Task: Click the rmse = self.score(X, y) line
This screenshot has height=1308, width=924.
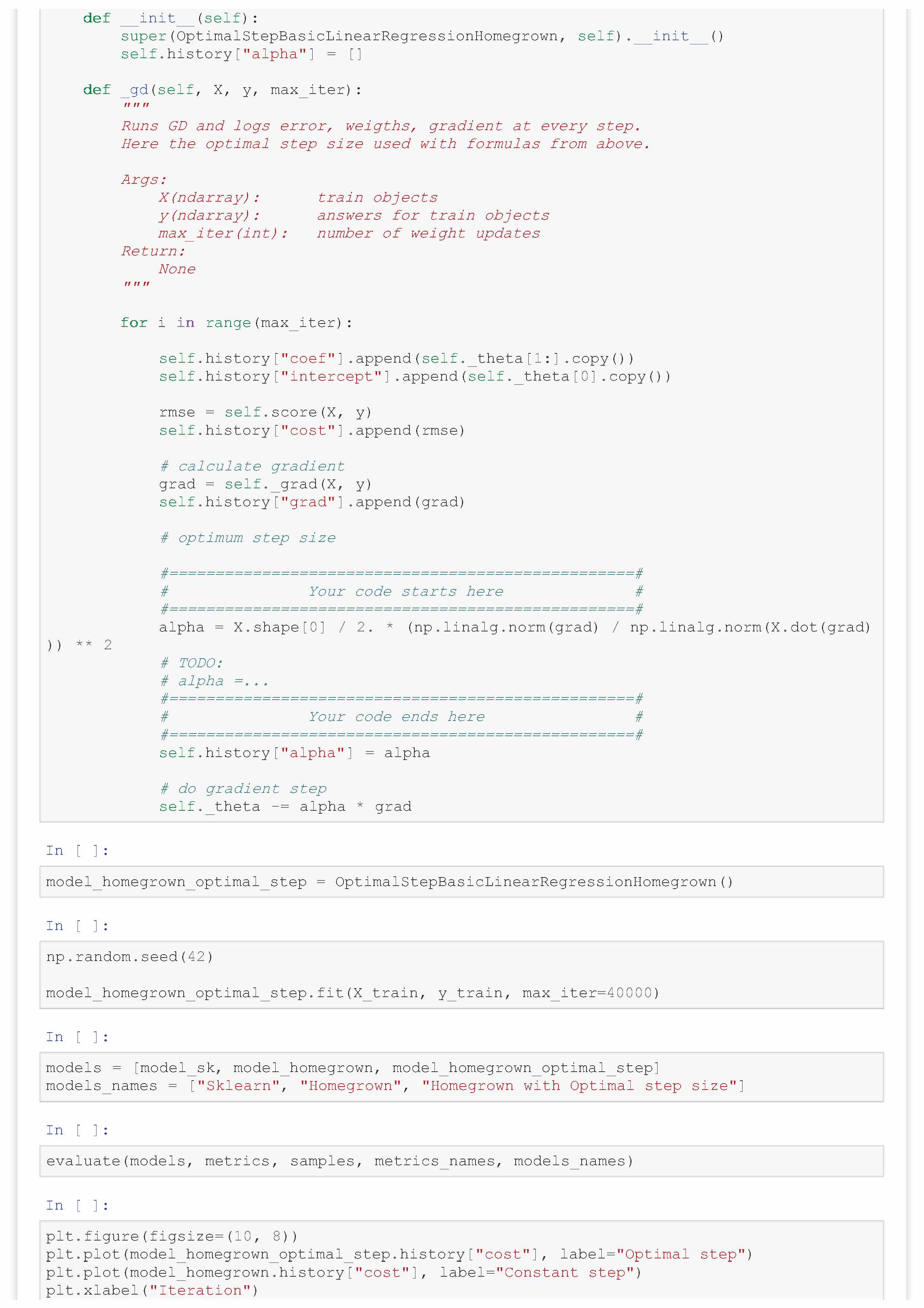Action: [265, 412]
